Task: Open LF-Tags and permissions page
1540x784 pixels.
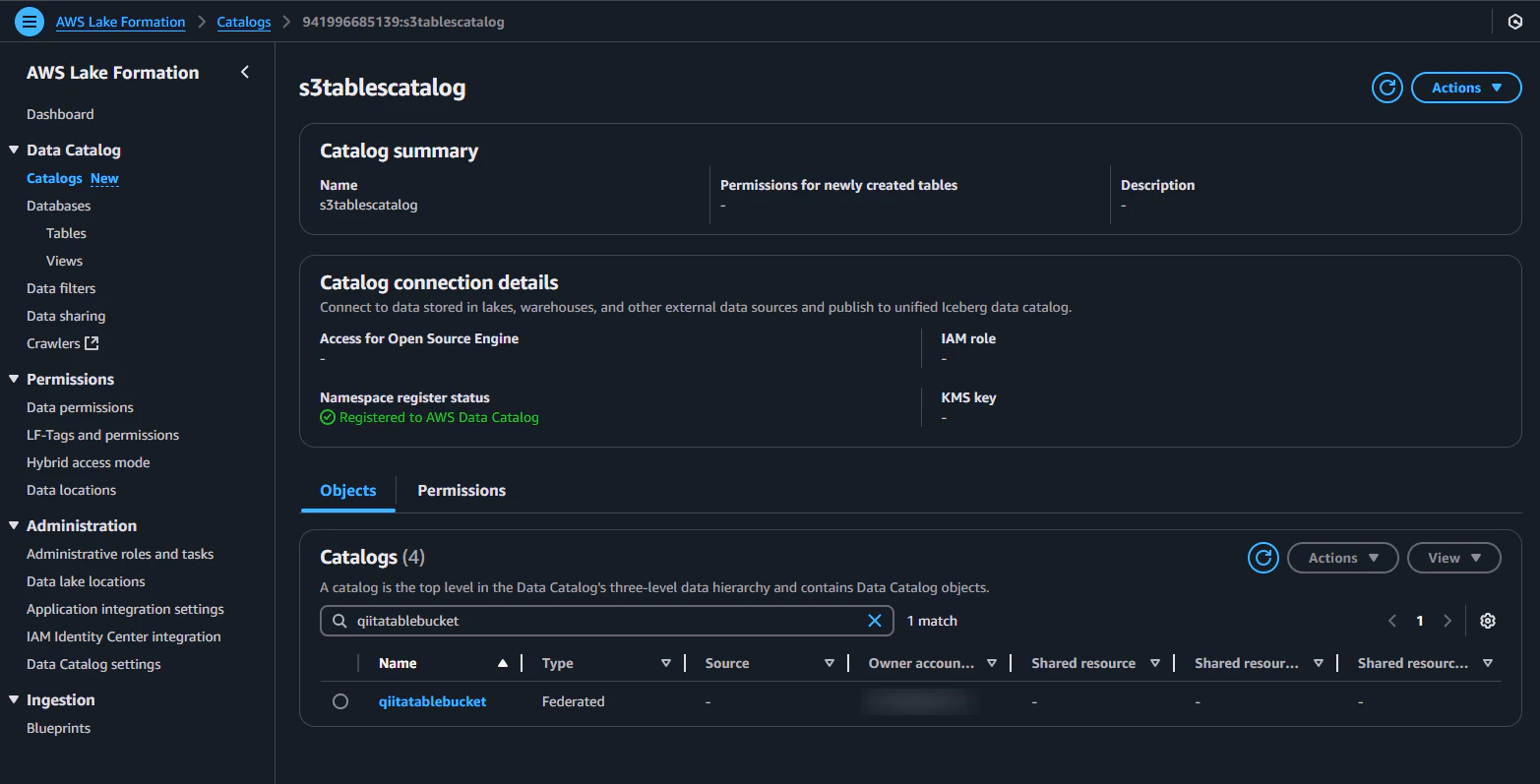Action: pos(102,435)
